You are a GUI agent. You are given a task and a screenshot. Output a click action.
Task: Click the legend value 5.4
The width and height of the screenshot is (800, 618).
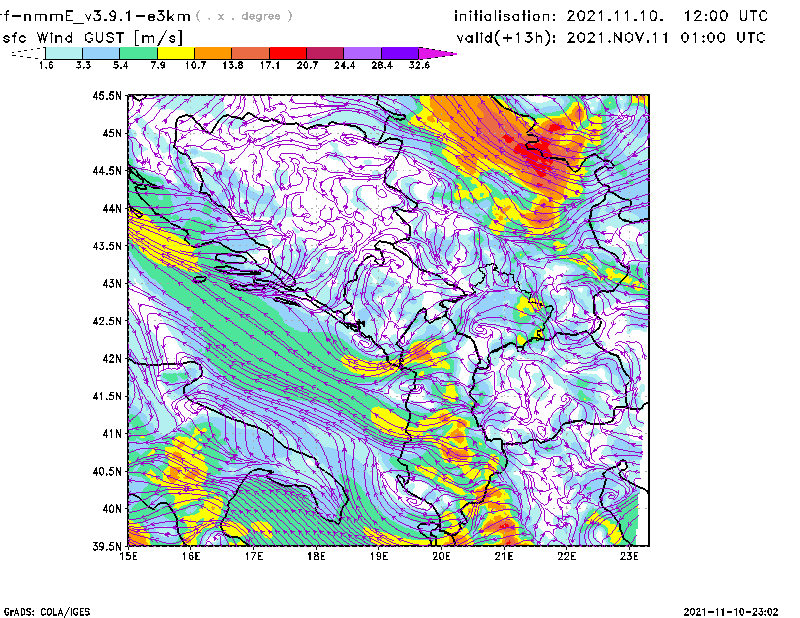click(120, 65)
